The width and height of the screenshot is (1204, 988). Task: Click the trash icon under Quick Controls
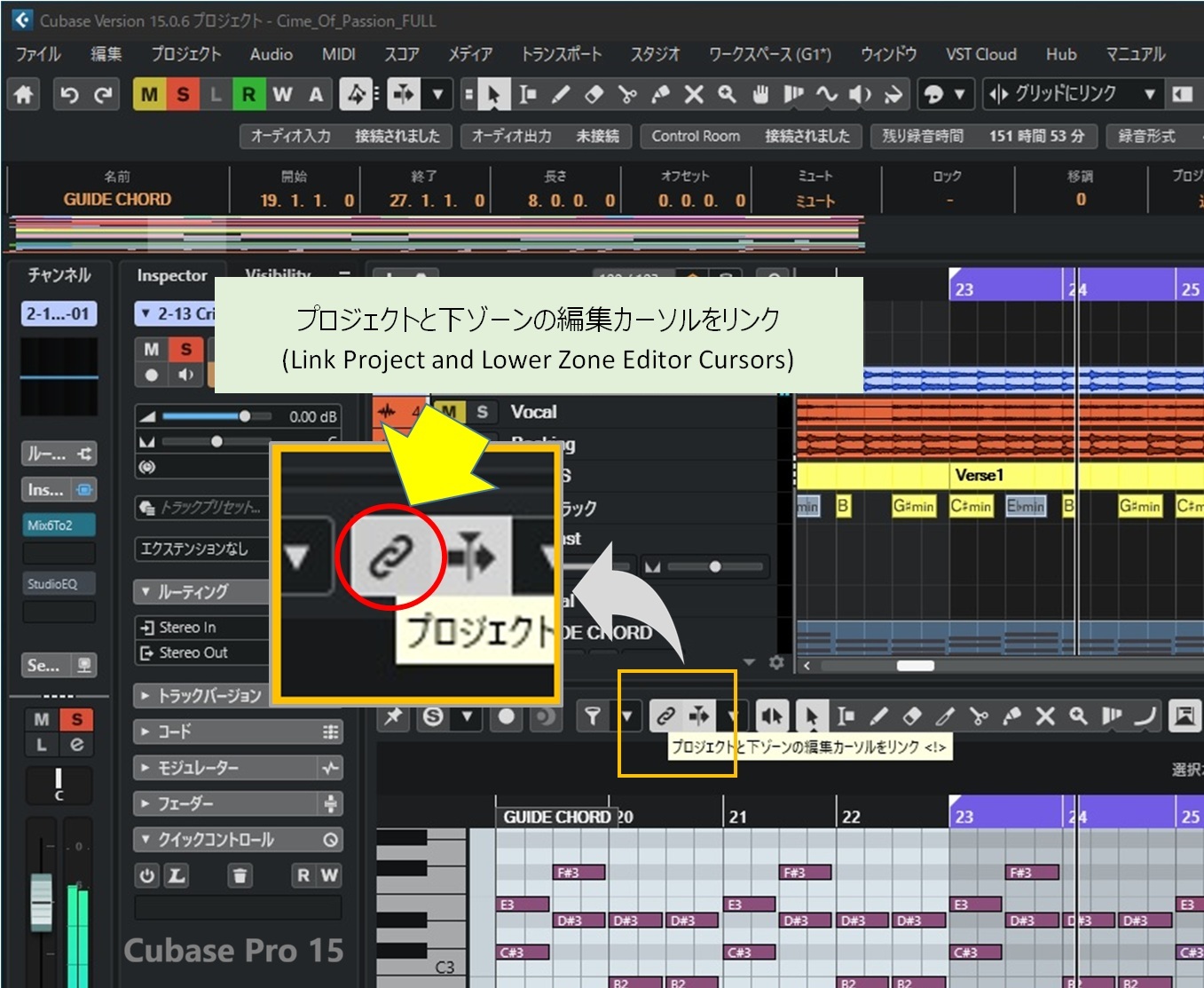click(240, 876)
